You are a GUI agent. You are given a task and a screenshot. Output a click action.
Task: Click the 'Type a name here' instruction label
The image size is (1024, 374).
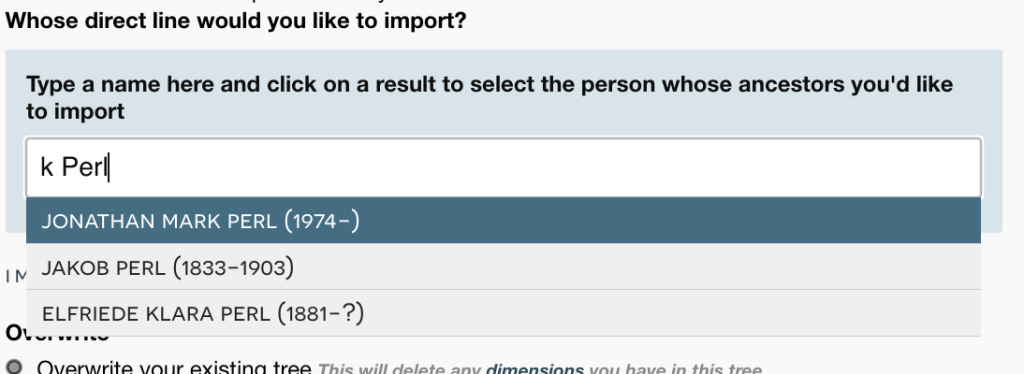pos(489,97)
